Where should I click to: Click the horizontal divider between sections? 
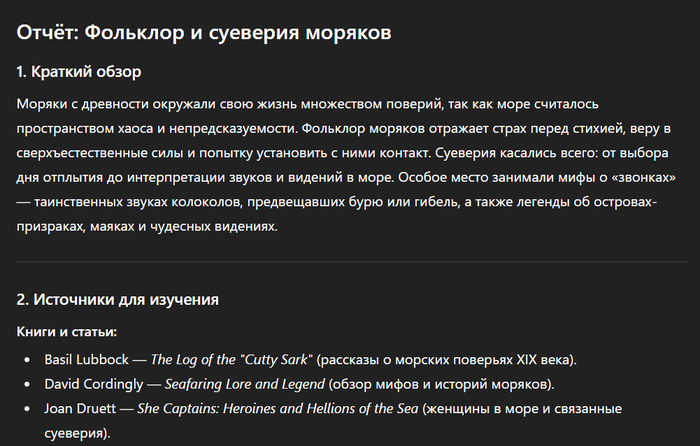pos(351,262)
